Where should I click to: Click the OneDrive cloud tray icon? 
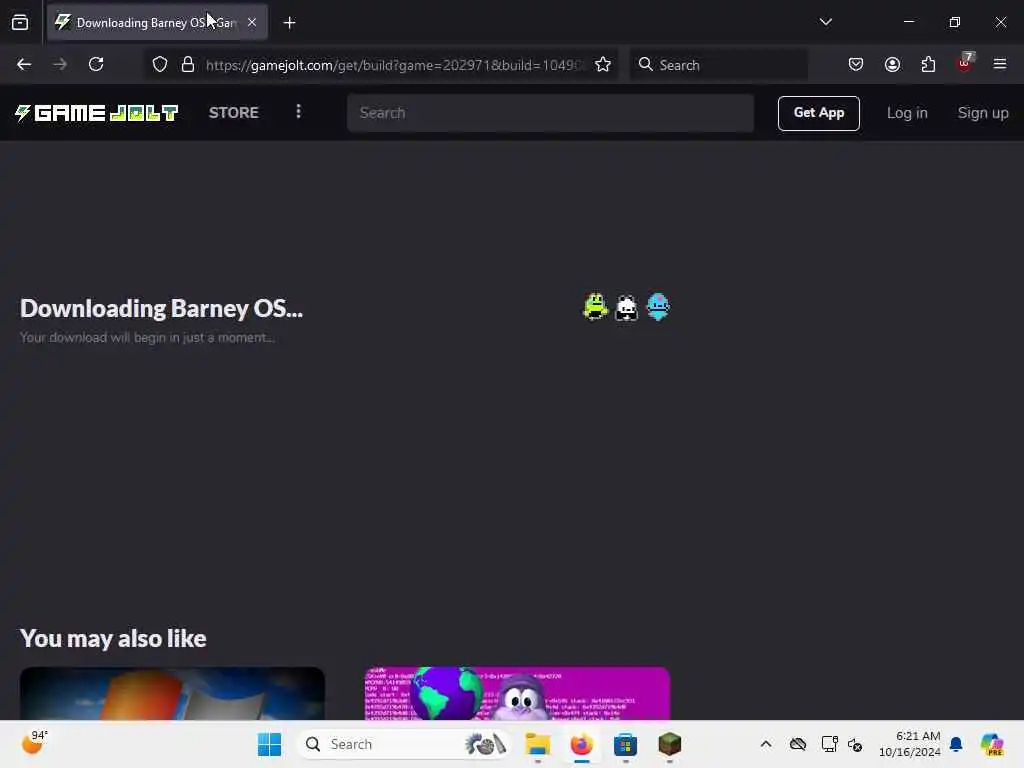click(x=798, y=744)
